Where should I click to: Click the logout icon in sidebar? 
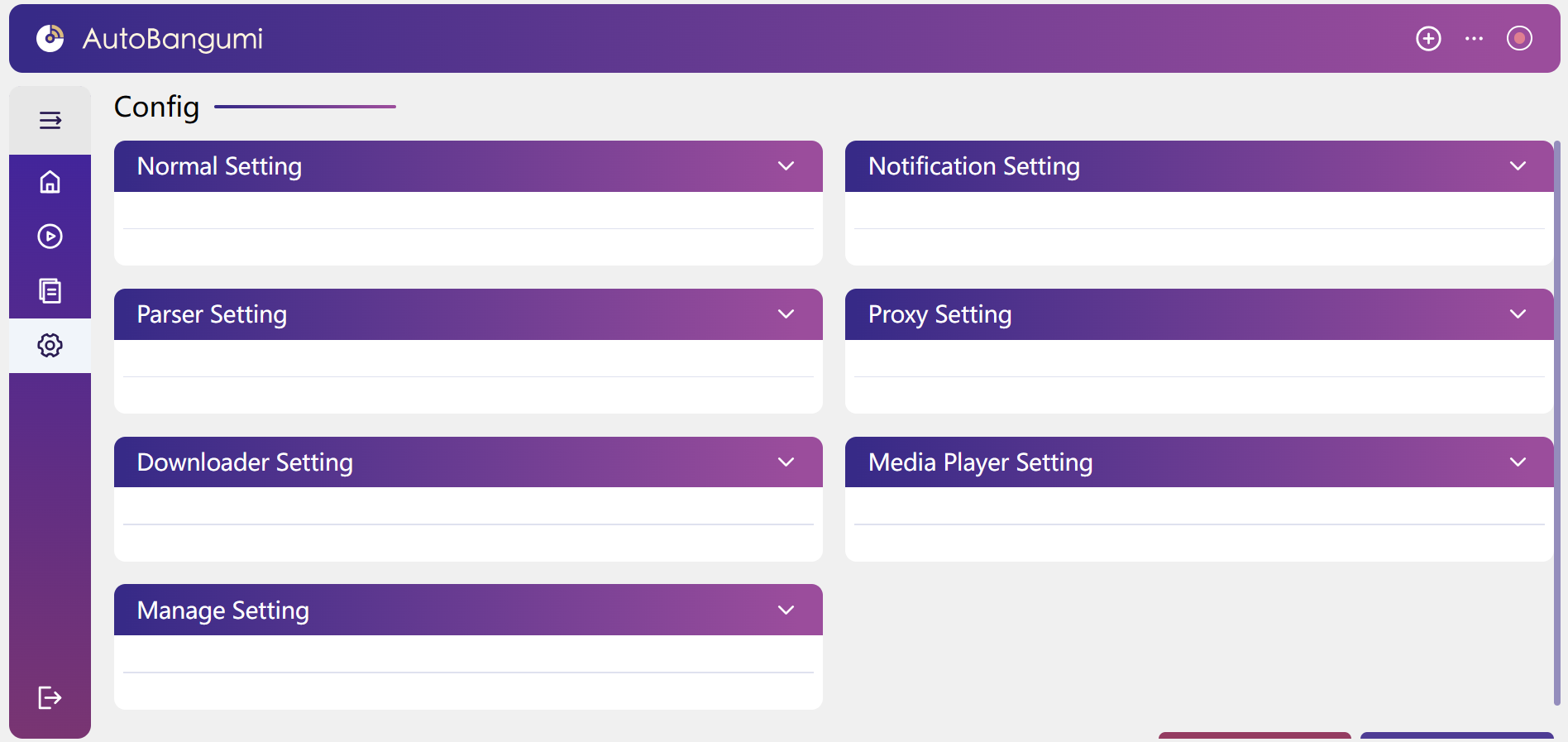coord(50,698)
